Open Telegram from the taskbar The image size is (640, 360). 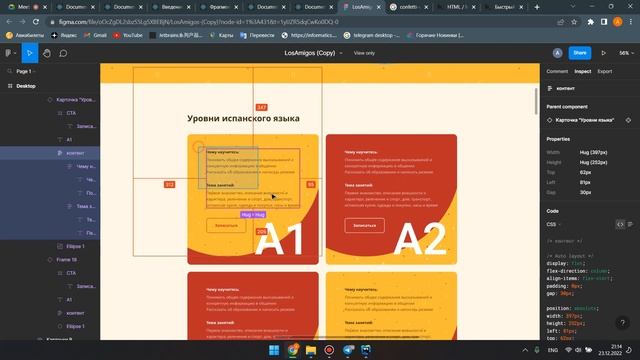click(348, 350)
